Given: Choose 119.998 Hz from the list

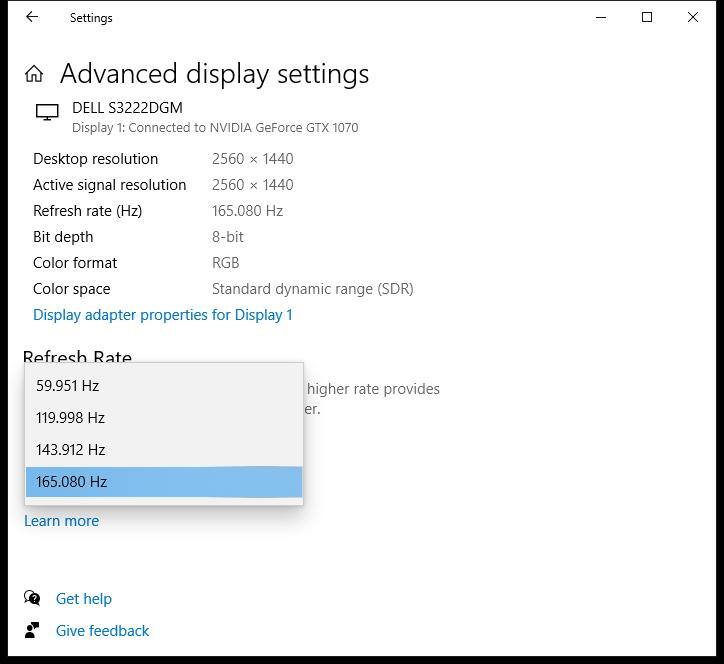Looking at the screenshot, I should (x=70, y=418).
